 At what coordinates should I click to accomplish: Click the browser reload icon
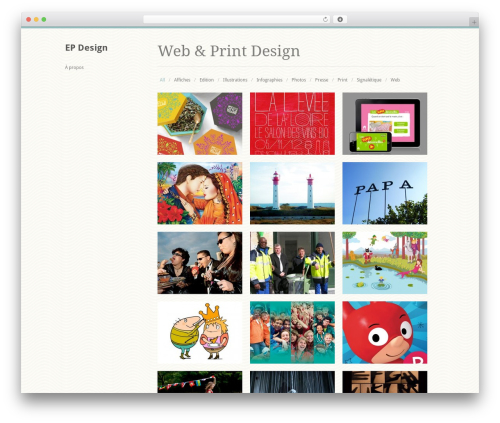pos(325,19)
